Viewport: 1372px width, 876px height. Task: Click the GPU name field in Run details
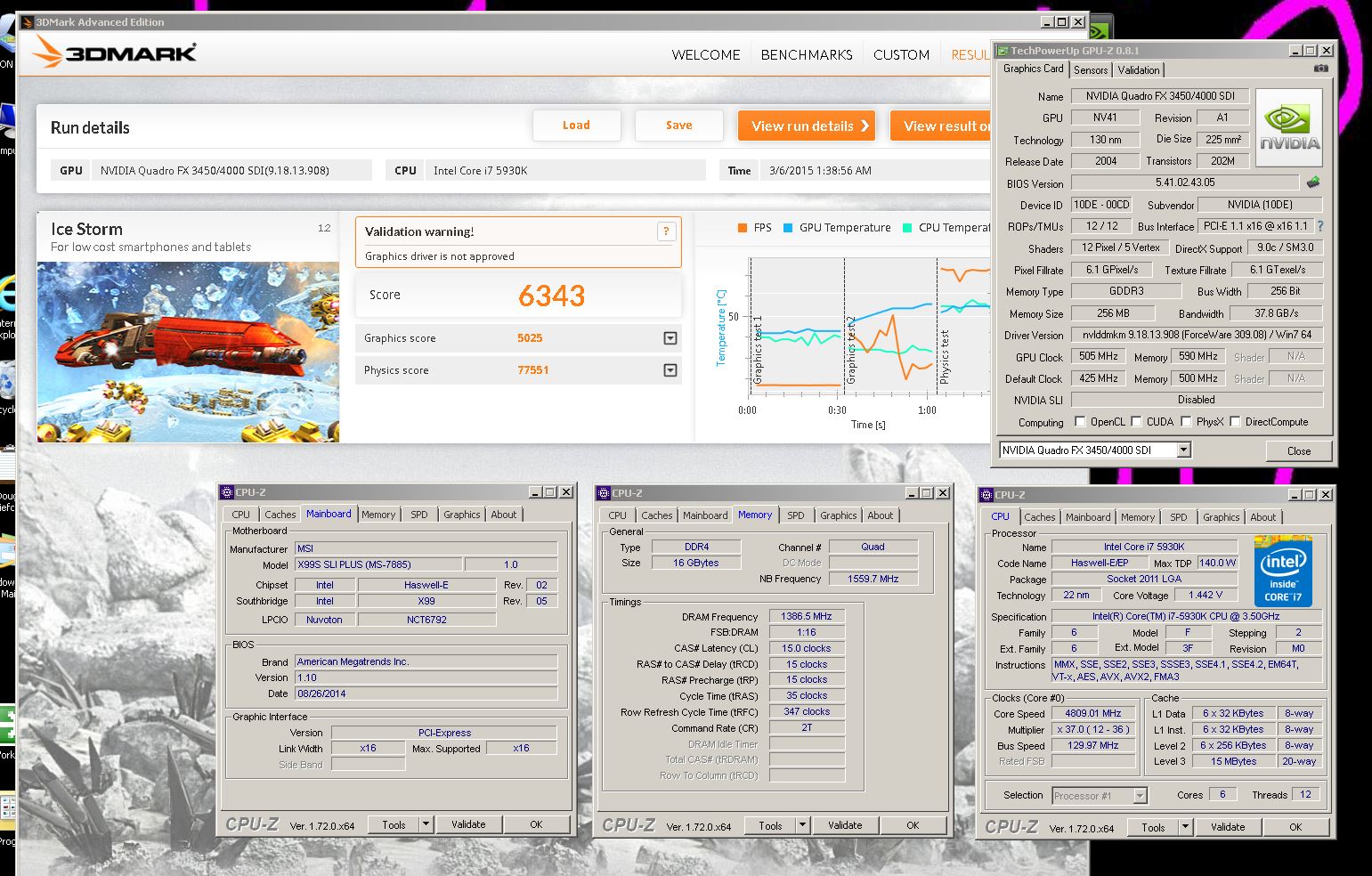[x=231, y=170]
